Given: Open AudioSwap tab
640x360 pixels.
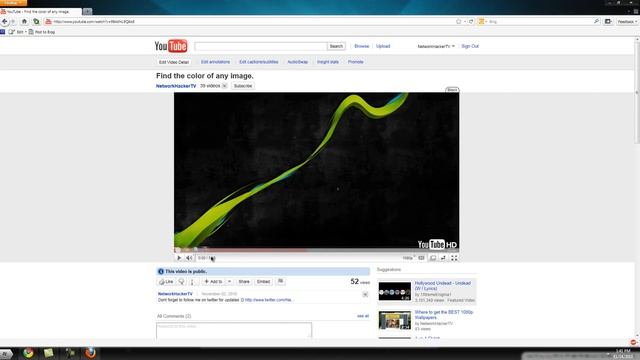Looking at the screenshot, I should coord(298,62).
